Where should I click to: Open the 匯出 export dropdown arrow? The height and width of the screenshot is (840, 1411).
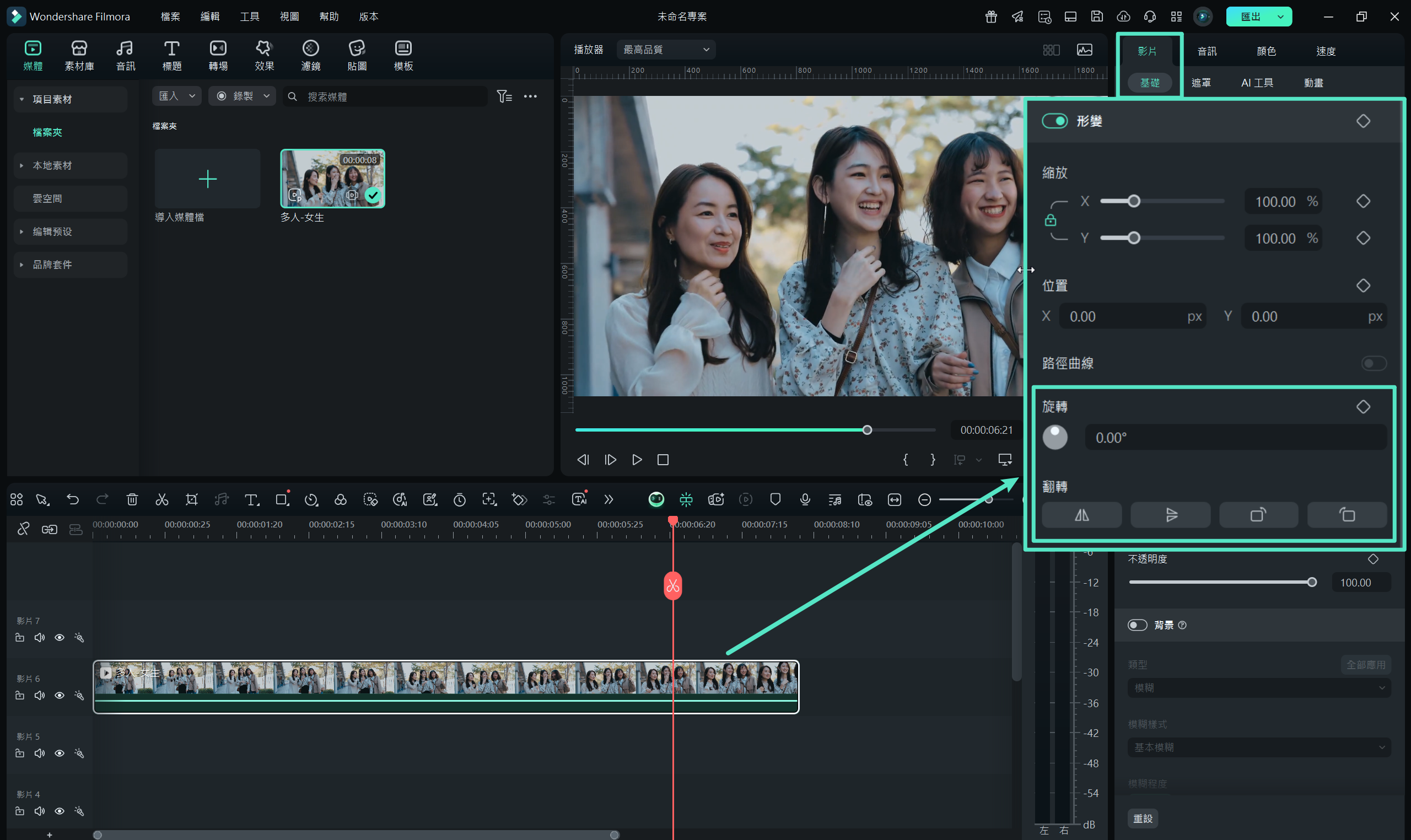[1281, 17]
